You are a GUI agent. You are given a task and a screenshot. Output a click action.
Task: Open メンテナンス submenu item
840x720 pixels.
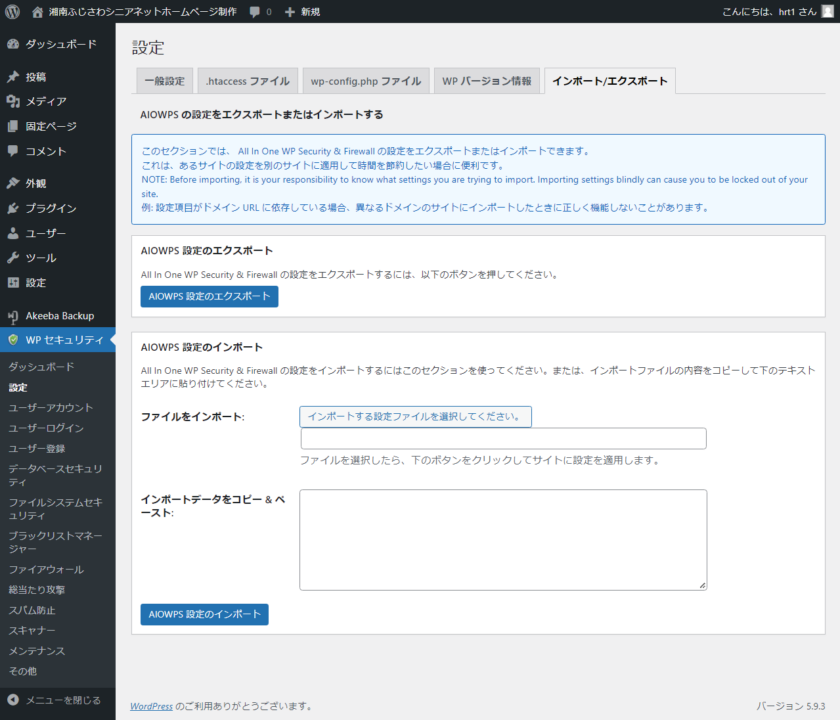pos(36,651)
